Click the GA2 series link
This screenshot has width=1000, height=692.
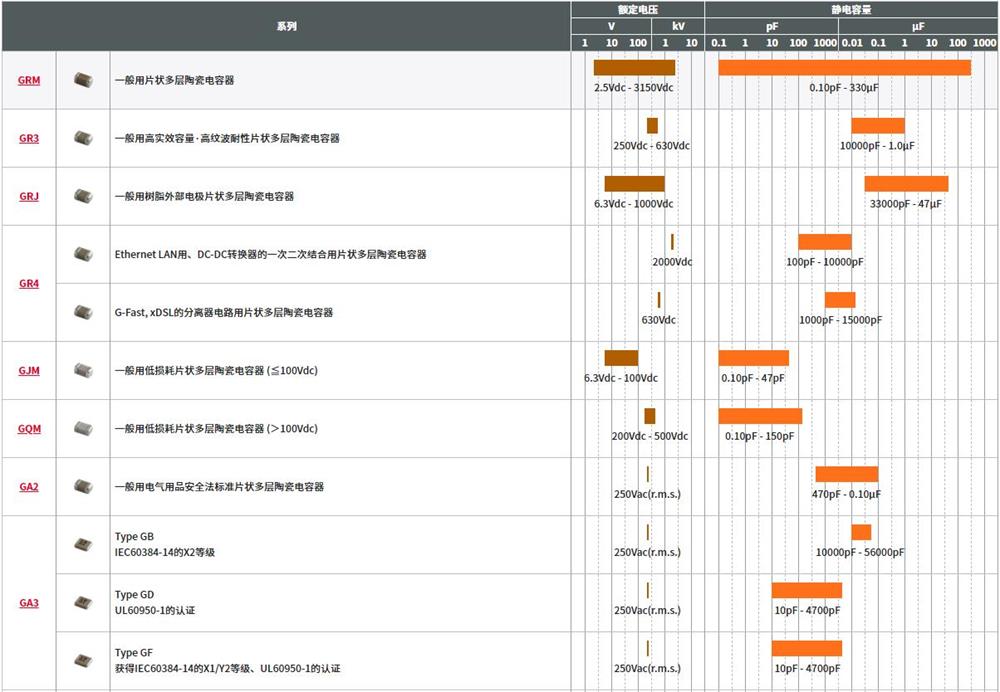point(29,487)
